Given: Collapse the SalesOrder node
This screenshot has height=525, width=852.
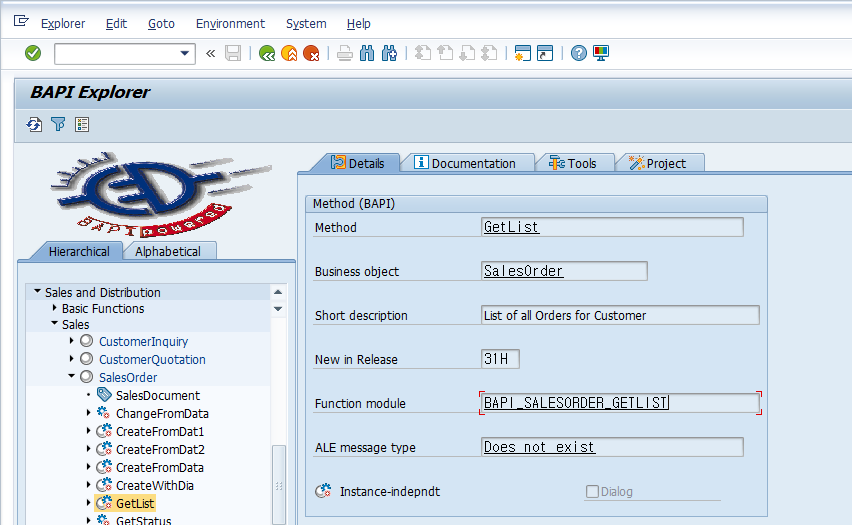Looking at the screenshot, I should [71, 376].
